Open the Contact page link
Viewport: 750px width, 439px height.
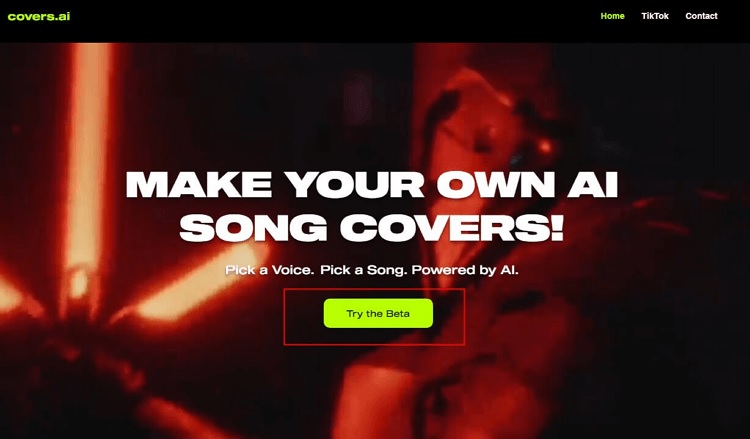click(701, 16)
